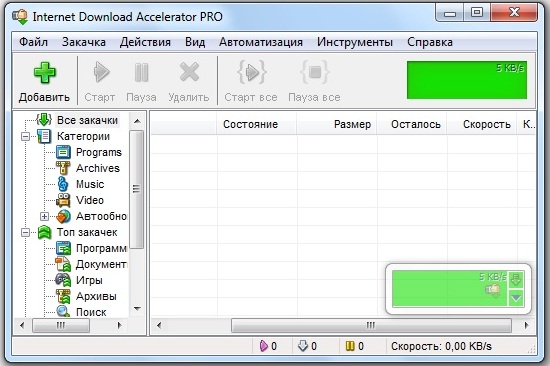Select the Music category icon
The image size is (550, 366).
pos(63,184)
